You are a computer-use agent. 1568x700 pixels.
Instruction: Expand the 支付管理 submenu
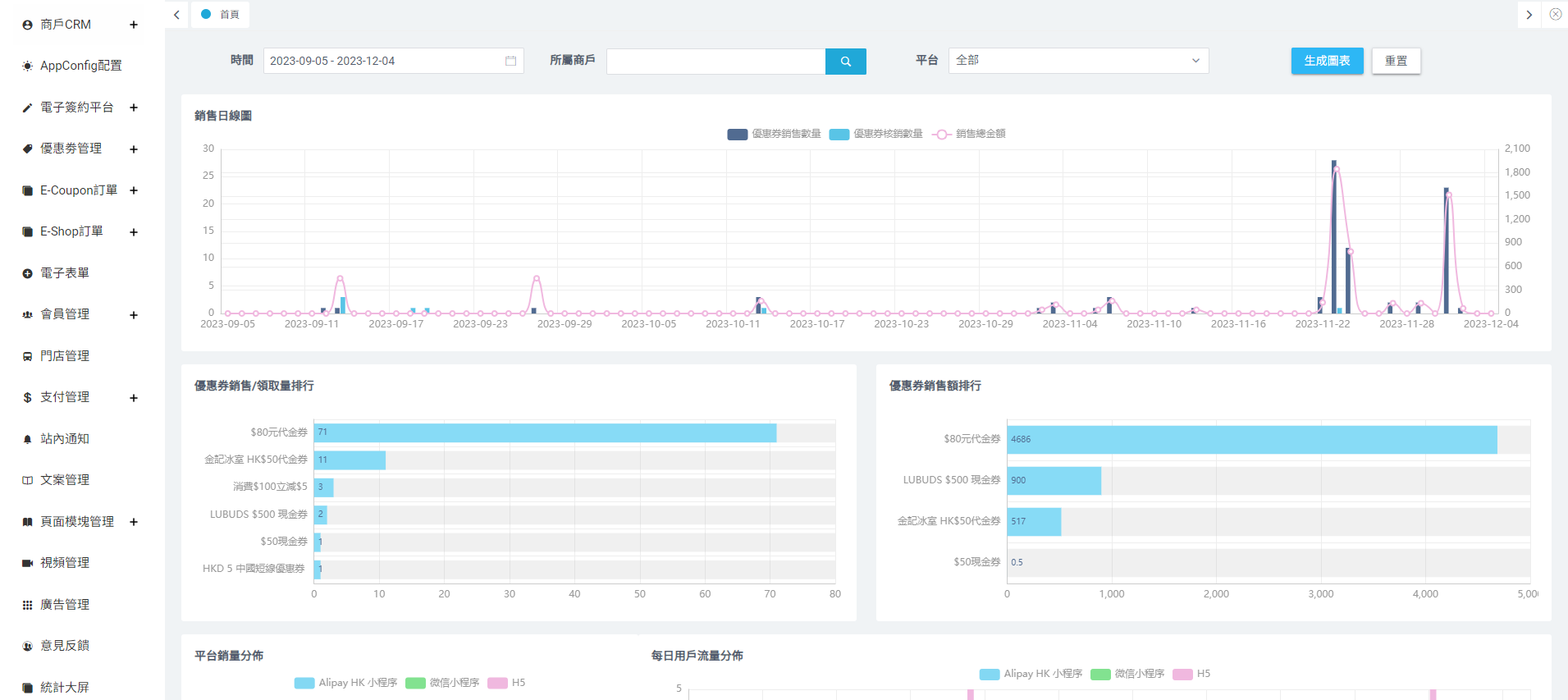tap(134, 398)
